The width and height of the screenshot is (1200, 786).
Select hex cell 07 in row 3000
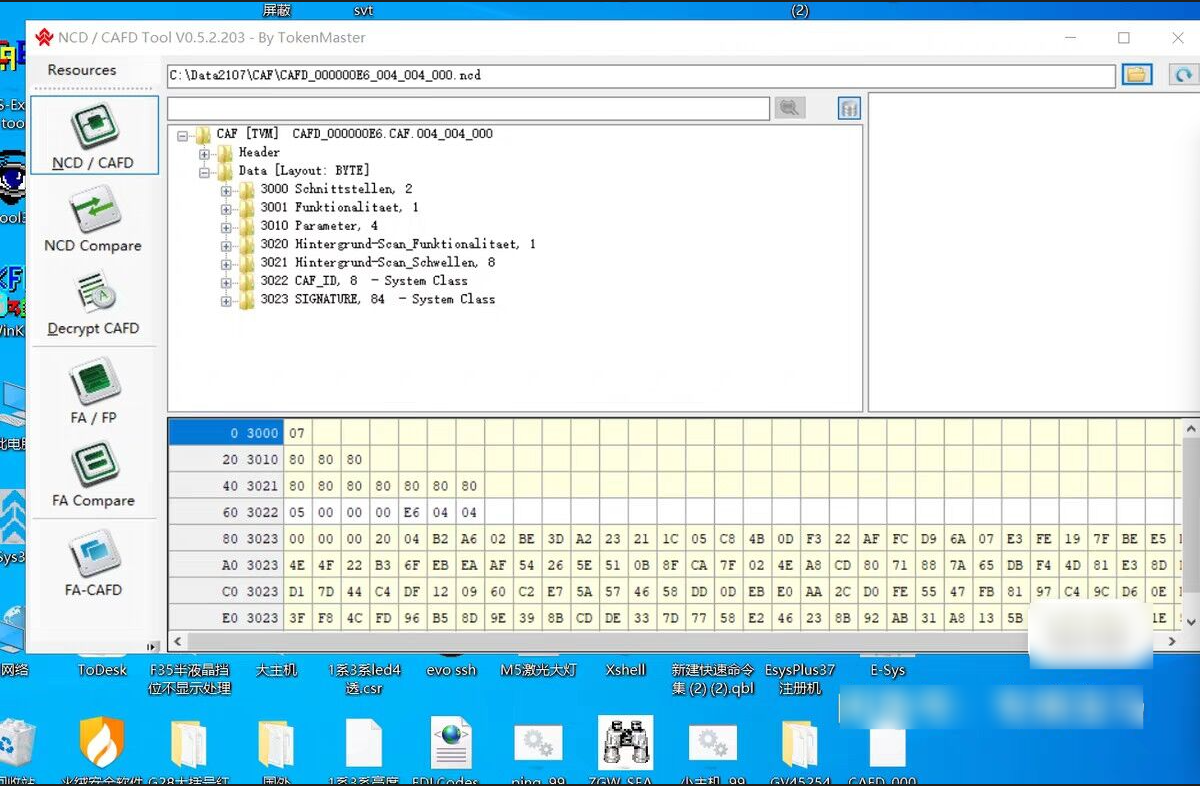click(x=297, y=433)
